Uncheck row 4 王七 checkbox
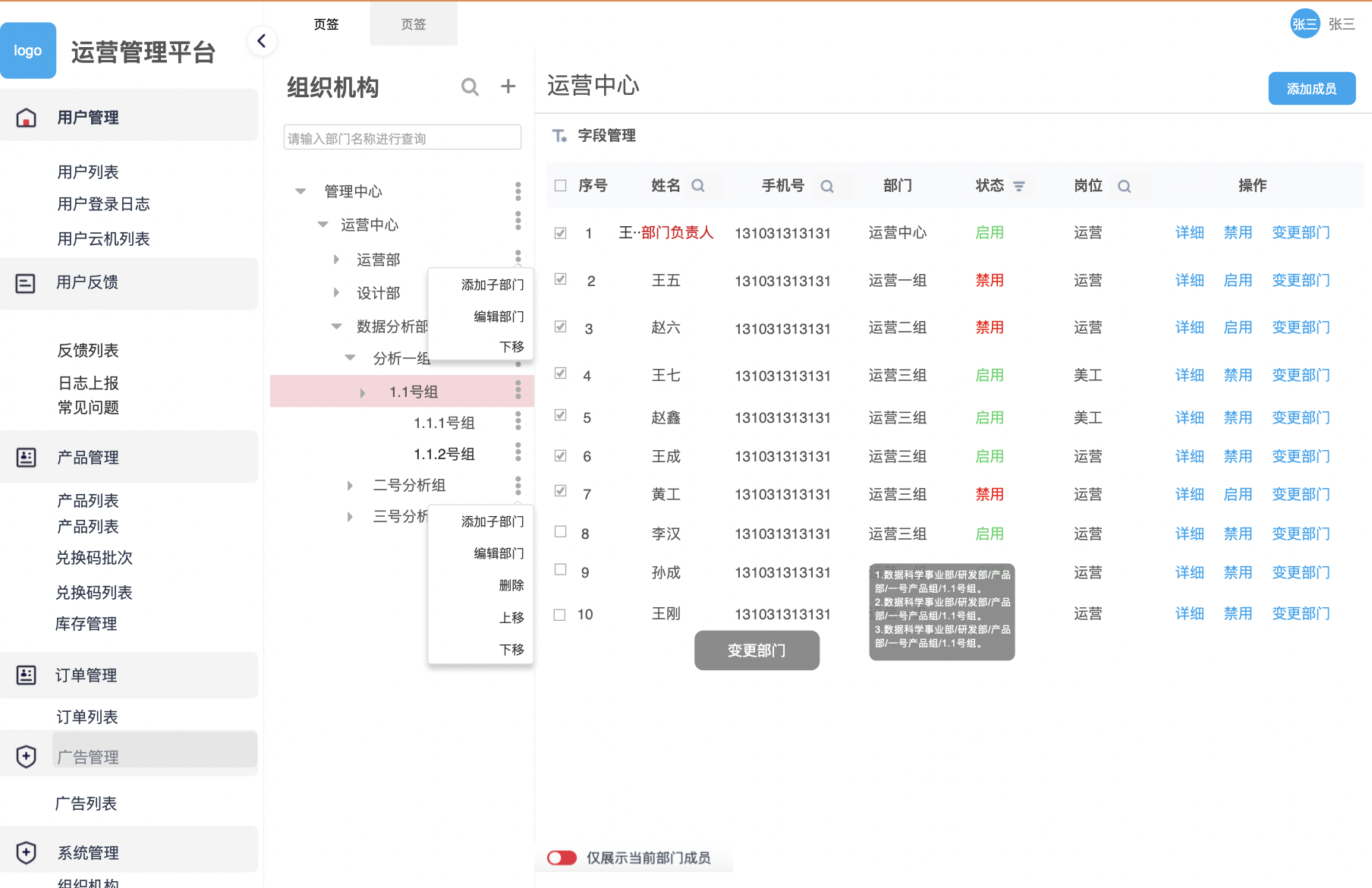This screenshot has height=888, width=1372. [561, 373]
